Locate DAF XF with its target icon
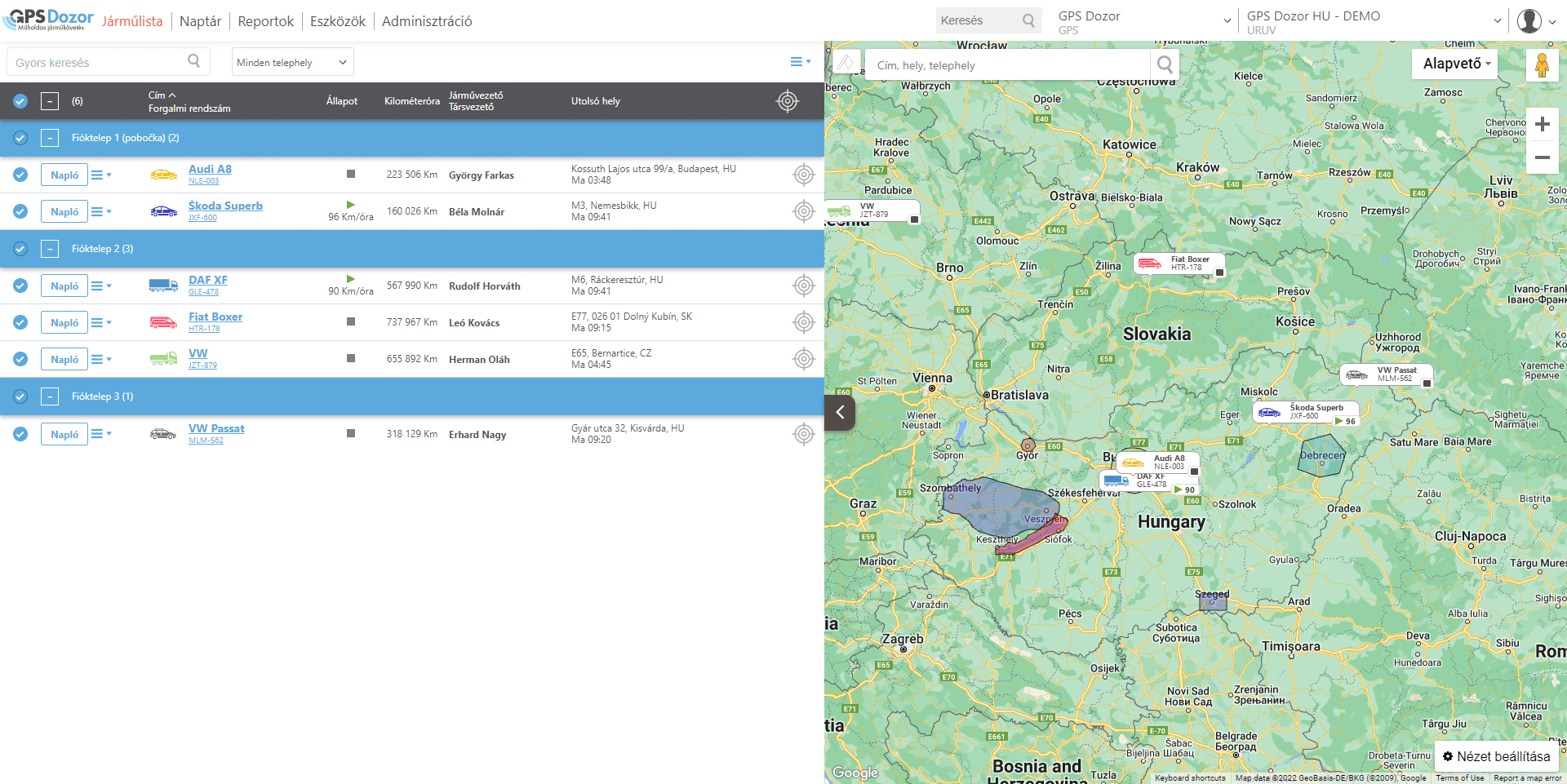1567x784 pixels. (804, 286)
